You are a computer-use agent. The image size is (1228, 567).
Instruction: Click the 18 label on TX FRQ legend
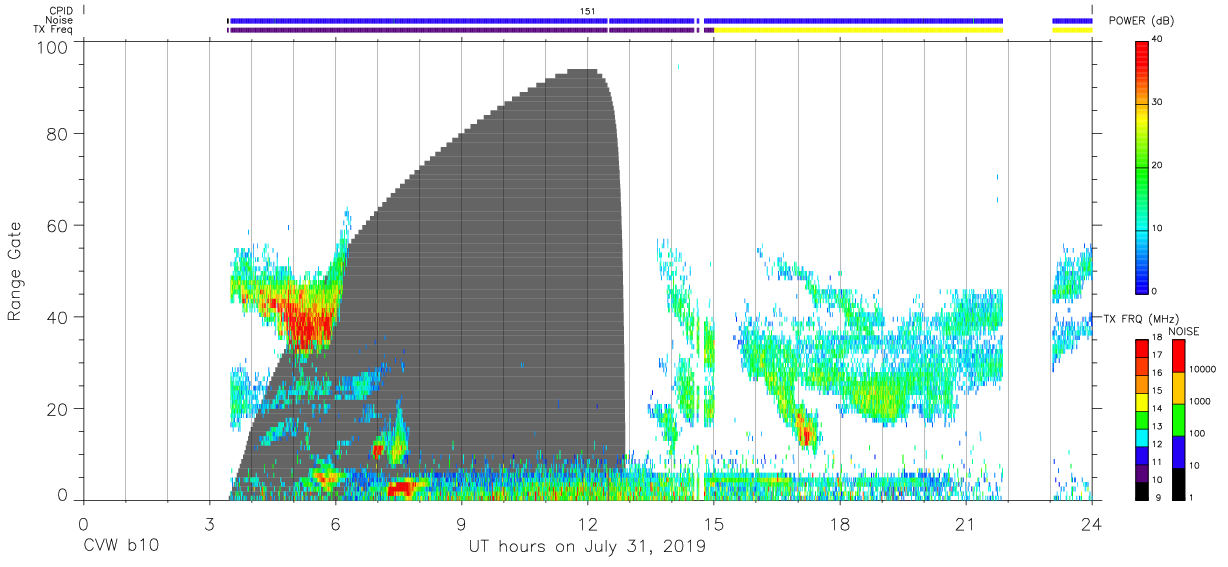coord(1156,338)
